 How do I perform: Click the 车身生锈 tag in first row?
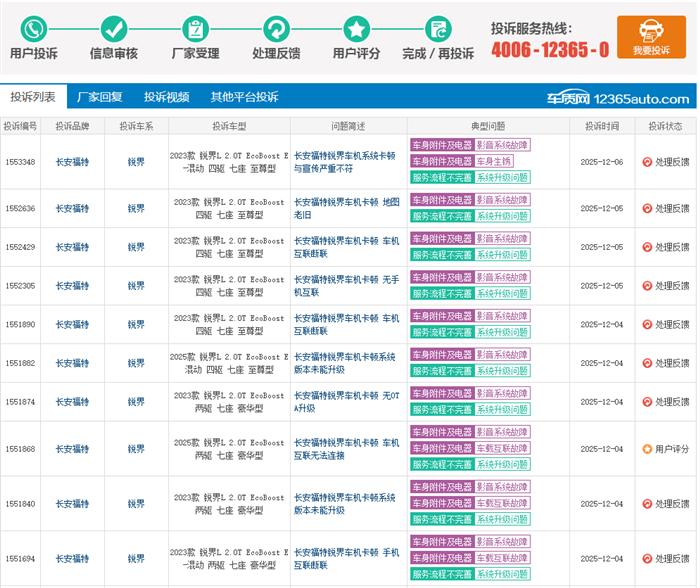494,161
